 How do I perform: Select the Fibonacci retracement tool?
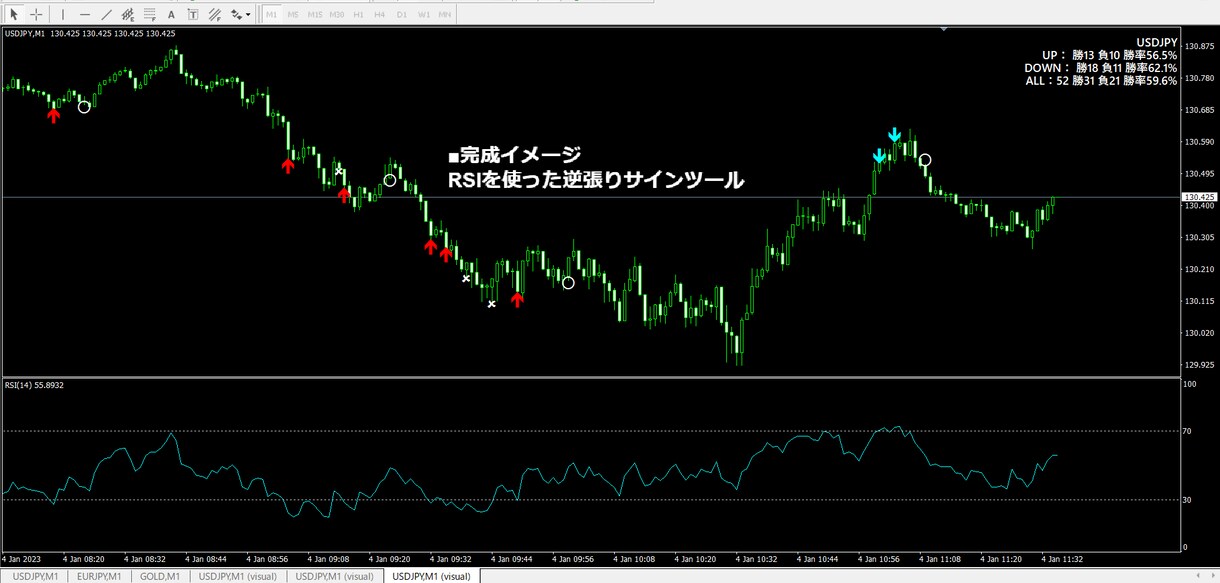coord(150,15)
